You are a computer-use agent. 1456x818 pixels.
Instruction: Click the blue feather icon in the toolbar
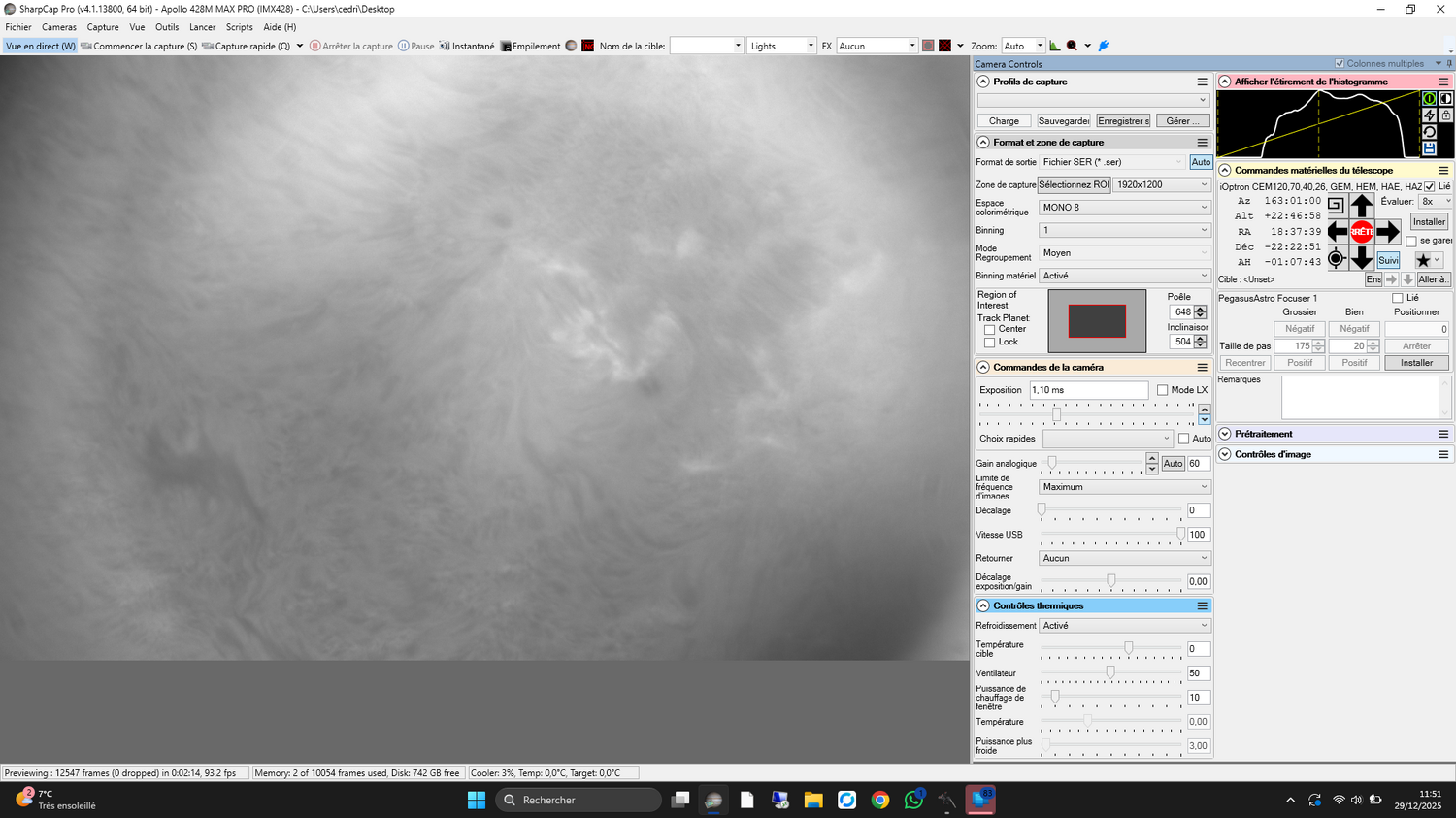(x=1104, y=46)
